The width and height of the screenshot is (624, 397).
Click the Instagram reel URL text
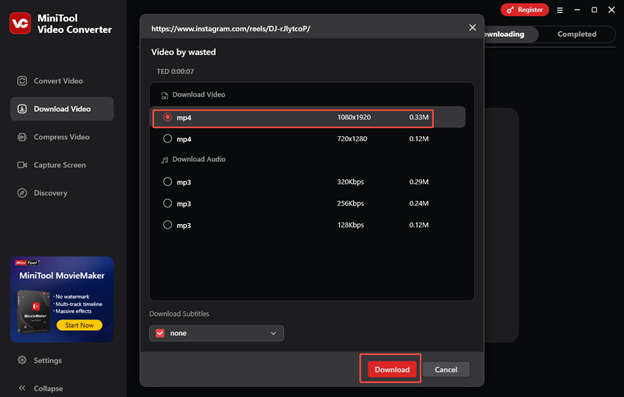point(230,29)
